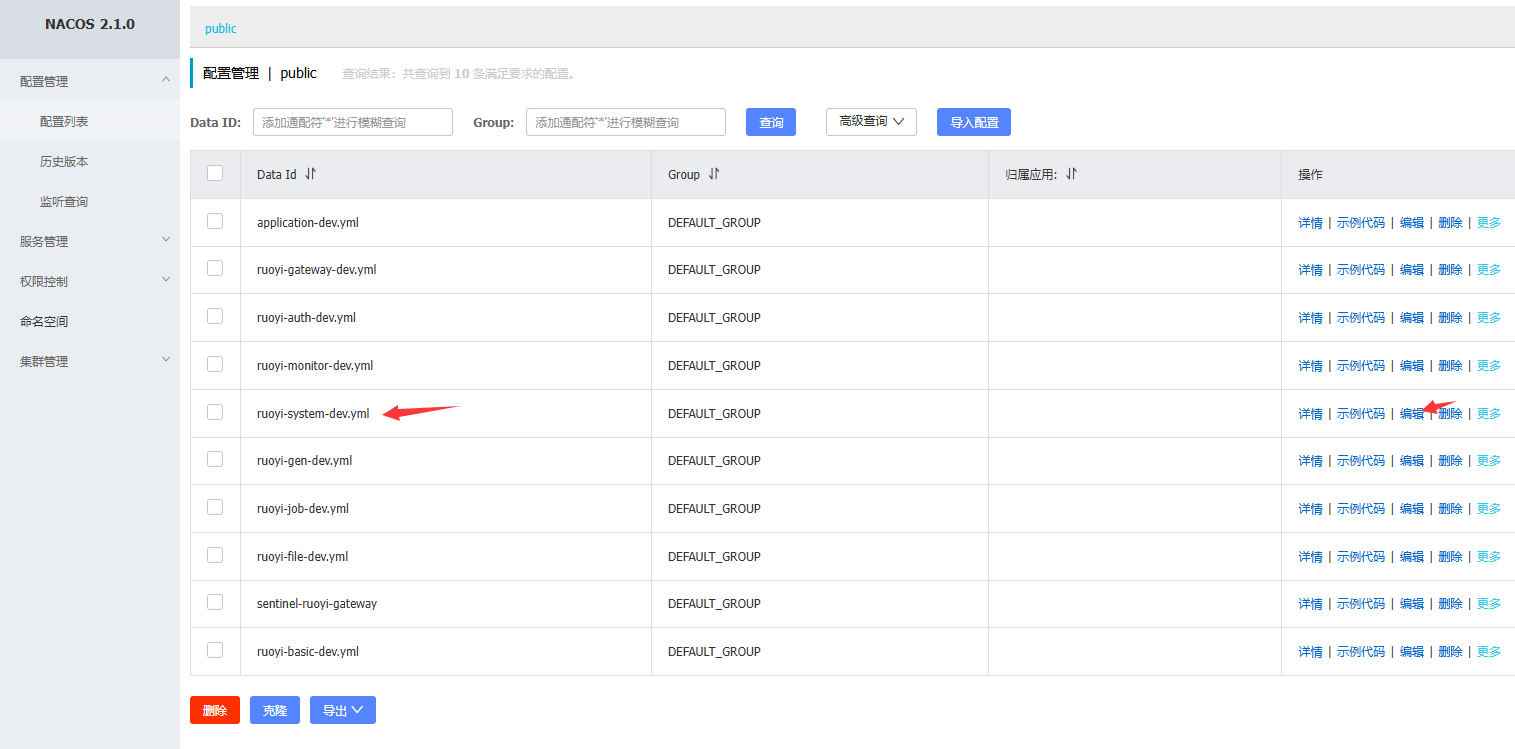Open the 高级查询 advanced query dropdown
The image size is (1515, 749).
tap(871, 122)
